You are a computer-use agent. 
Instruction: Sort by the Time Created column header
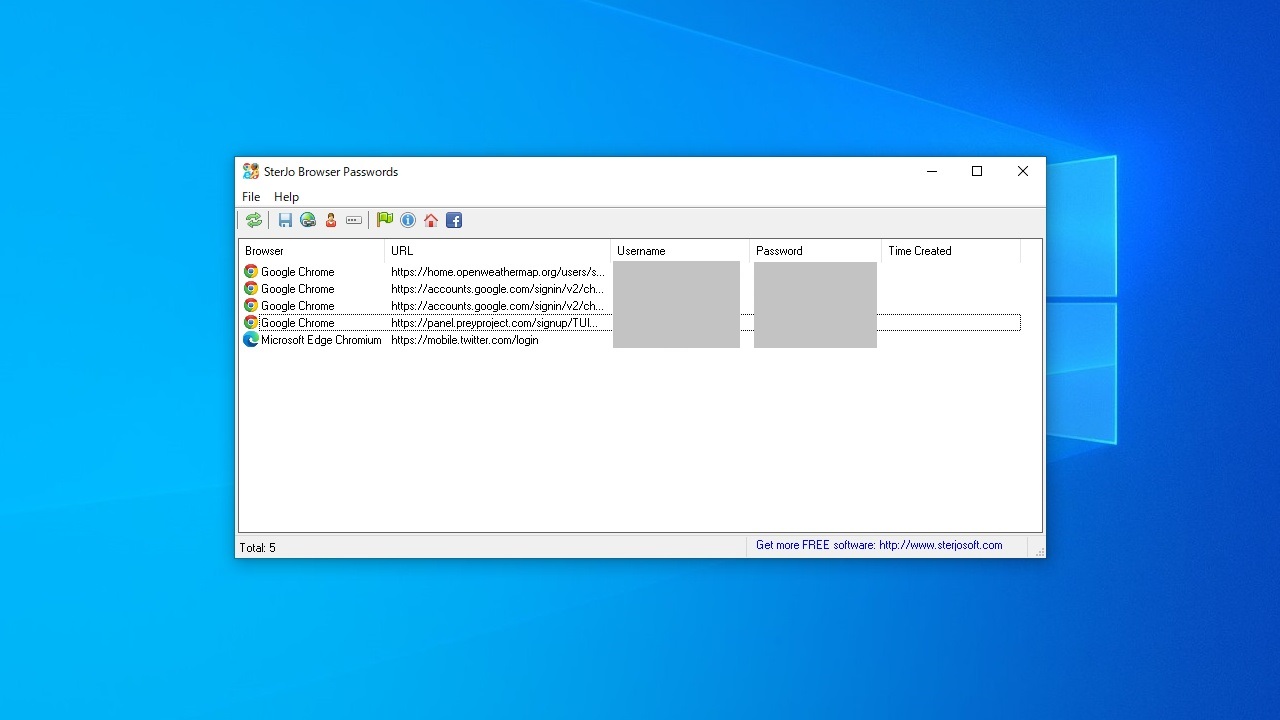pyautogui.click(x=951, y=251)
